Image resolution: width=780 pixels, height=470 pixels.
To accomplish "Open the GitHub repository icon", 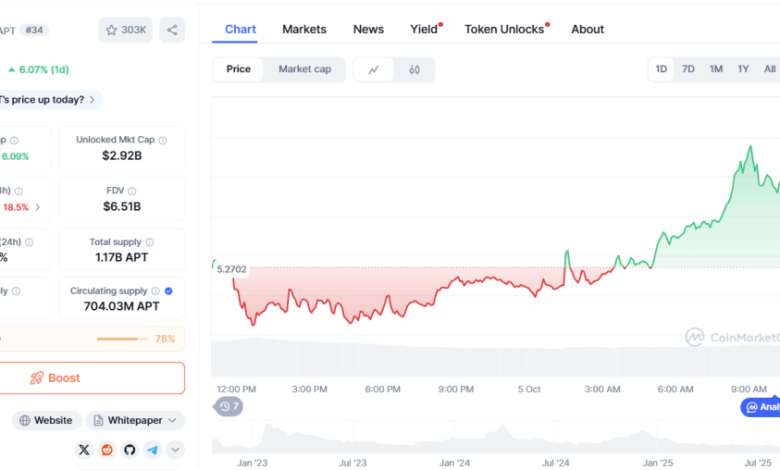I will [129, 450].
